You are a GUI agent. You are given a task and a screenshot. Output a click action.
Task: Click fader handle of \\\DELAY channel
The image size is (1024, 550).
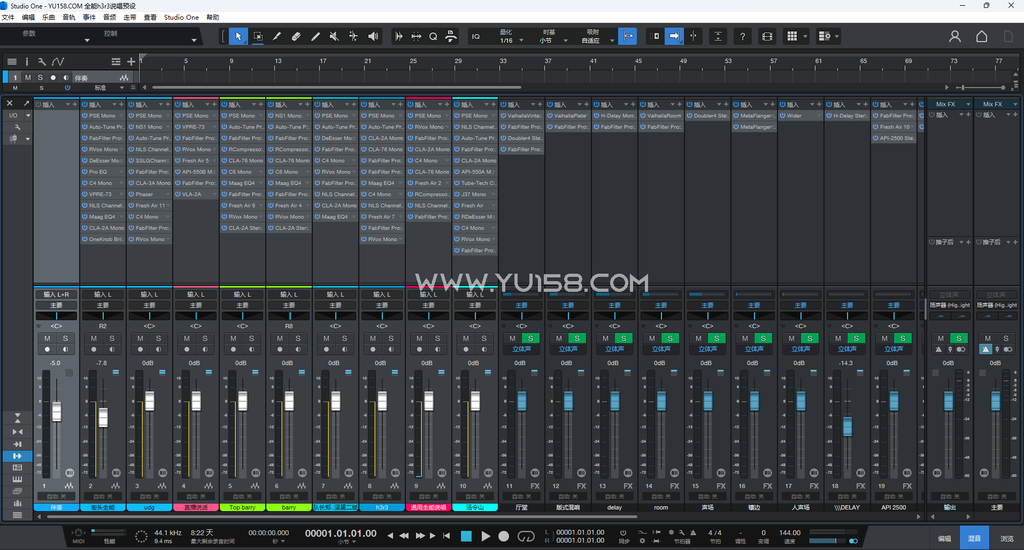(x=847, y=426)
